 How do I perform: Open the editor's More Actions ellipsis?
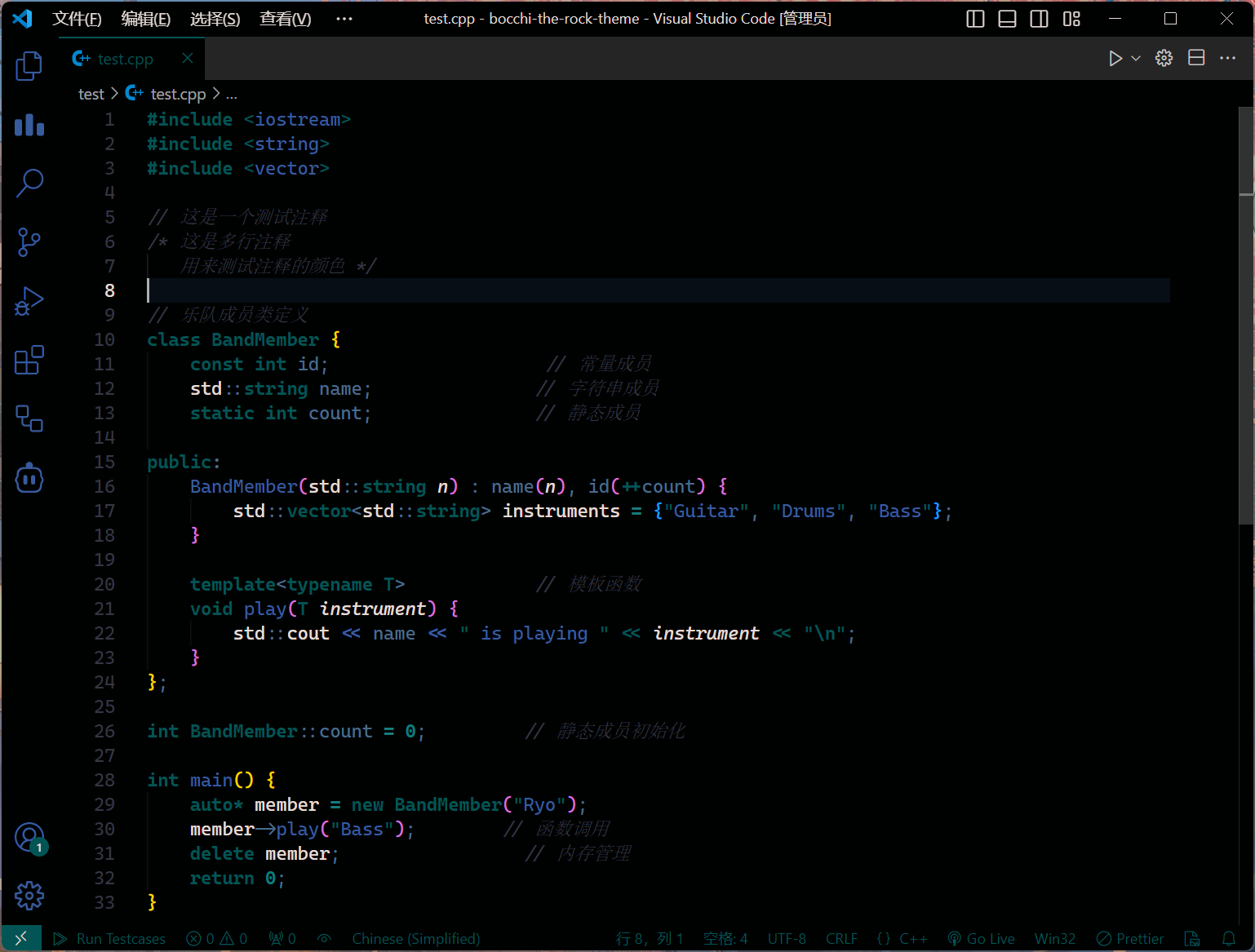coord(1227,58)
